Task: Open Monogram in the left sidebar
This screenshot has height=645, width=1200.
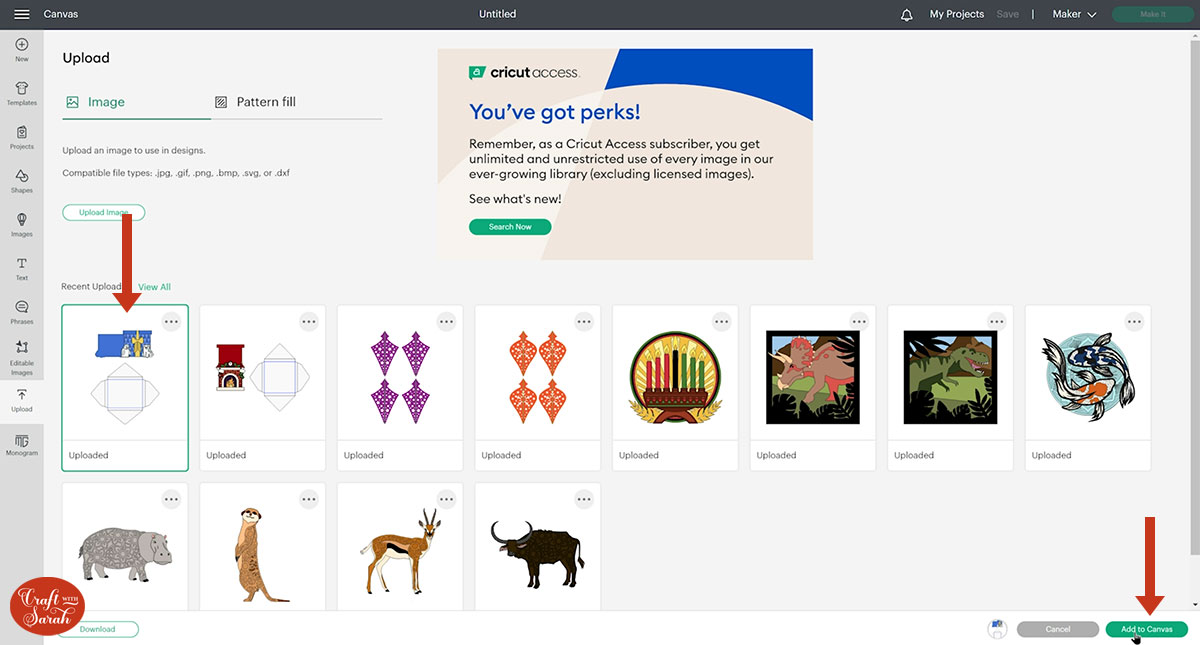Action: coord(21,445)
